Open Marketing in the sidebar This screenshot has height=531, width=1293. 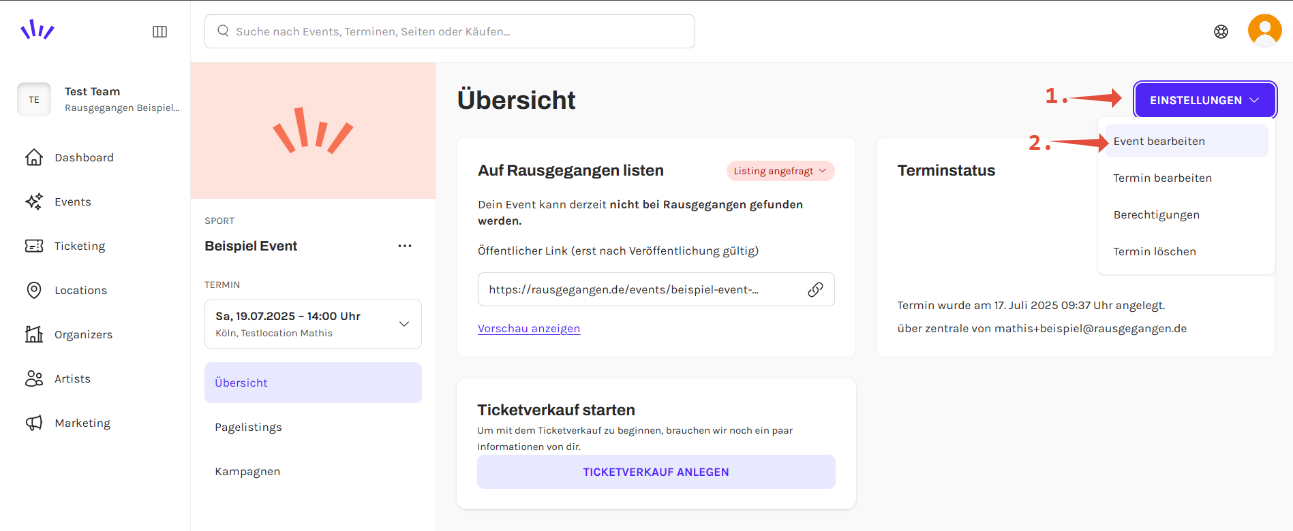click(83, 423)
